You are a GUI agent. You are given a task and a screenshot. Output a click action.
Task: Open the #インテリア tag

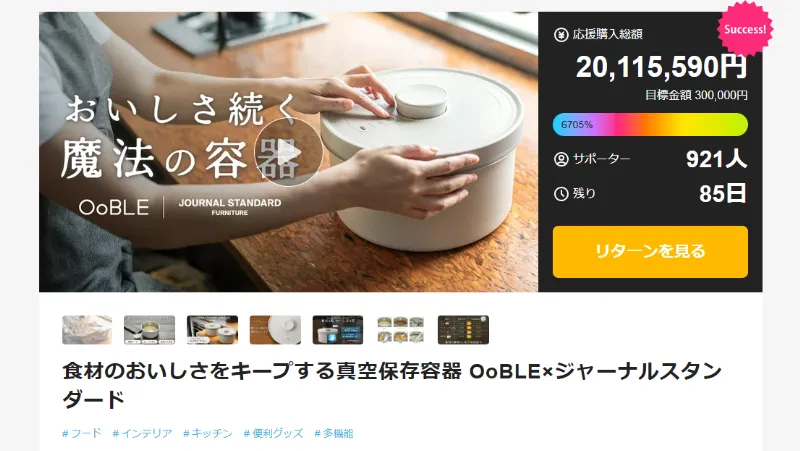tap(142, 433)
